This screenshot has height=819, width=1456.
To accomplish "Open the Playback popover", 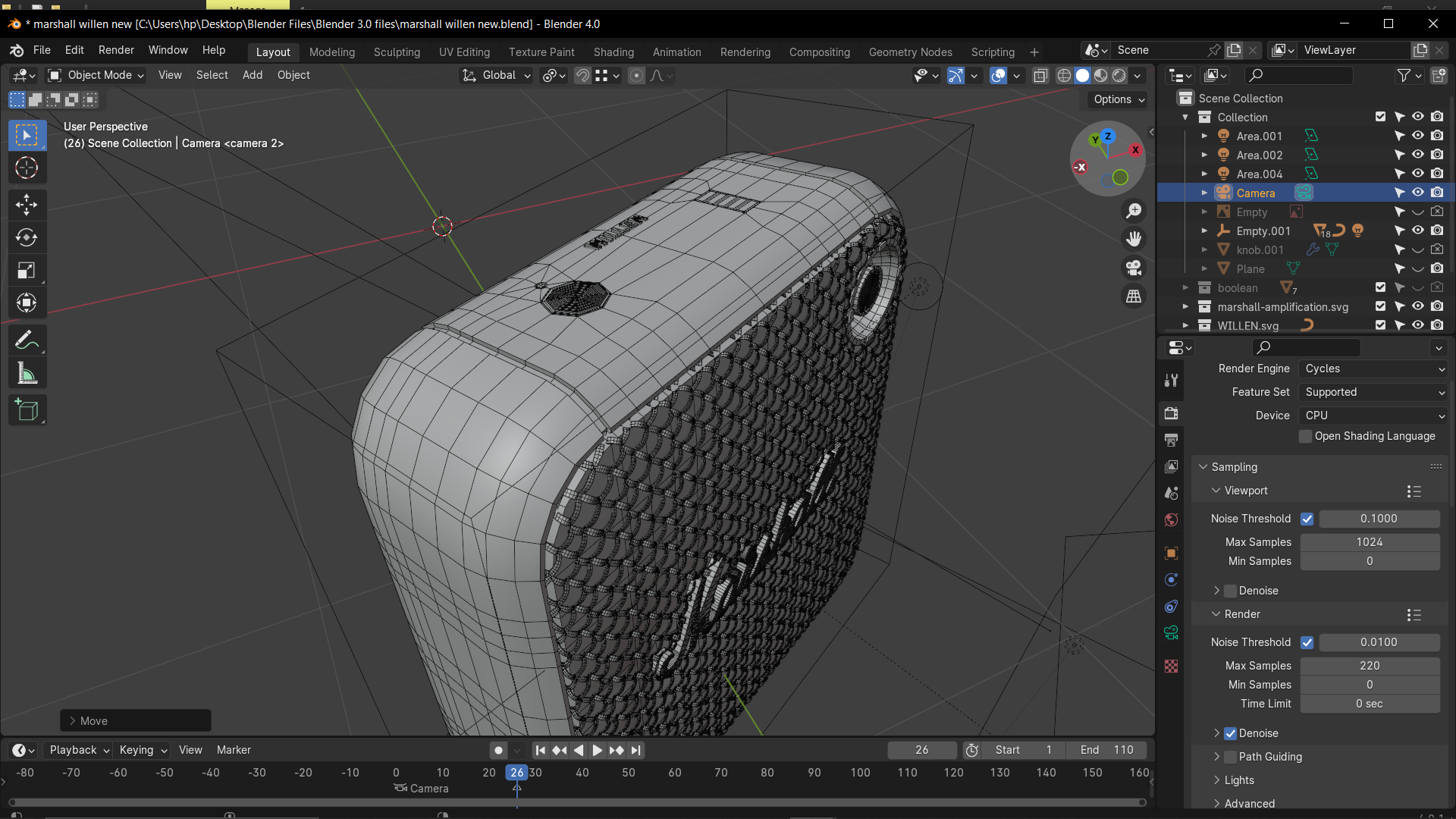I will [79, 750].
